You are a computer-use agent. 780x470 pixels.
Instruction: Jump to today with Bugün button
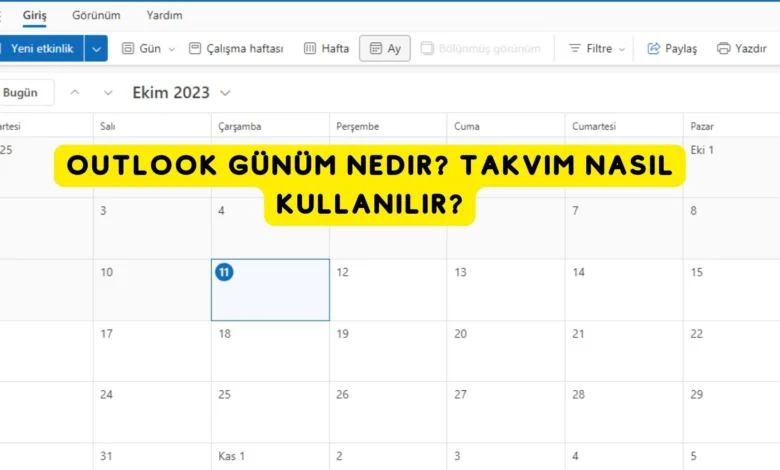point(21,93)
